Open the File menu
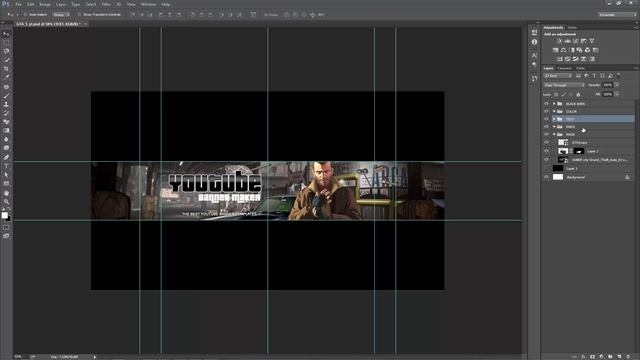Image resolution: width=640 pixels, height=360 pixels. [18, 4]
